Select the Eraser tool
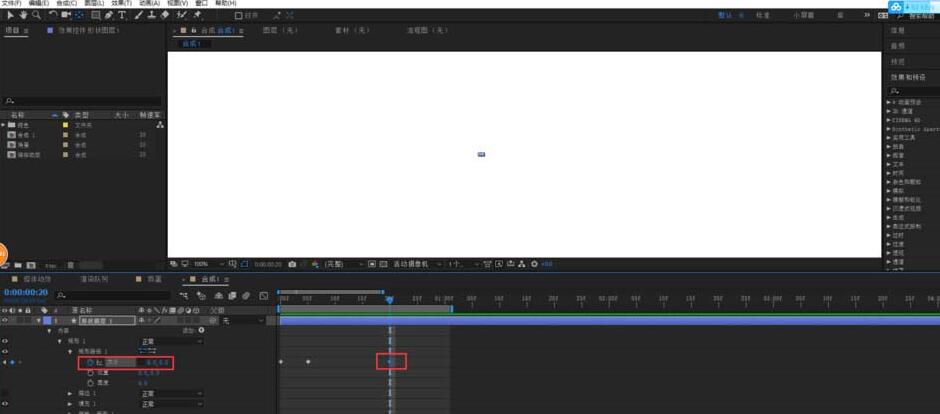Image resolution: width=940 pixels, height=414 pixels. [x=165, y=14]
